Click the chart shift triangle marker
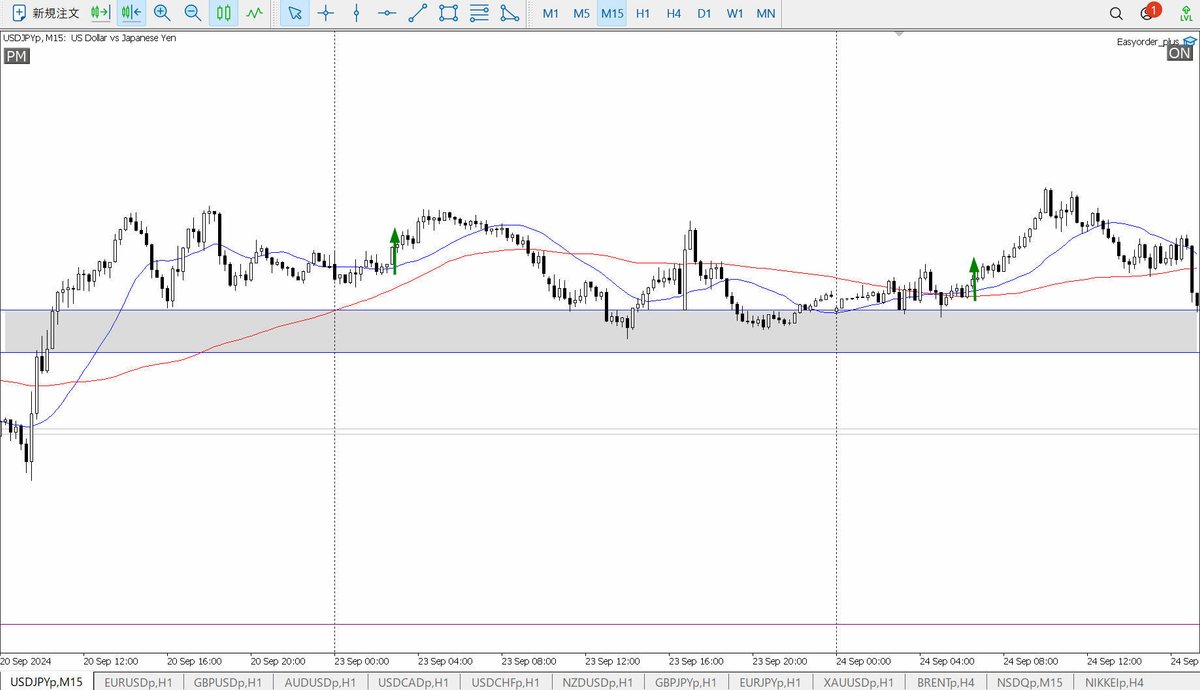The image size is (1200, 690). click(x=899, y=35)
